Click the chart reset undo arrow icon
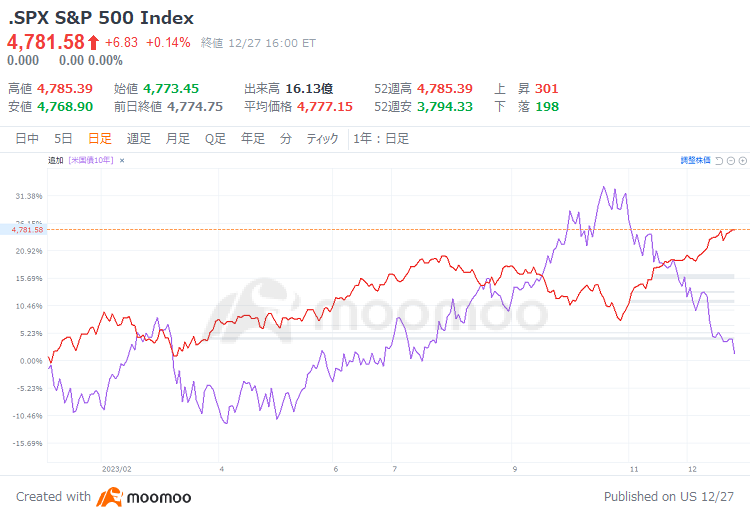 [x=719, y=161]
